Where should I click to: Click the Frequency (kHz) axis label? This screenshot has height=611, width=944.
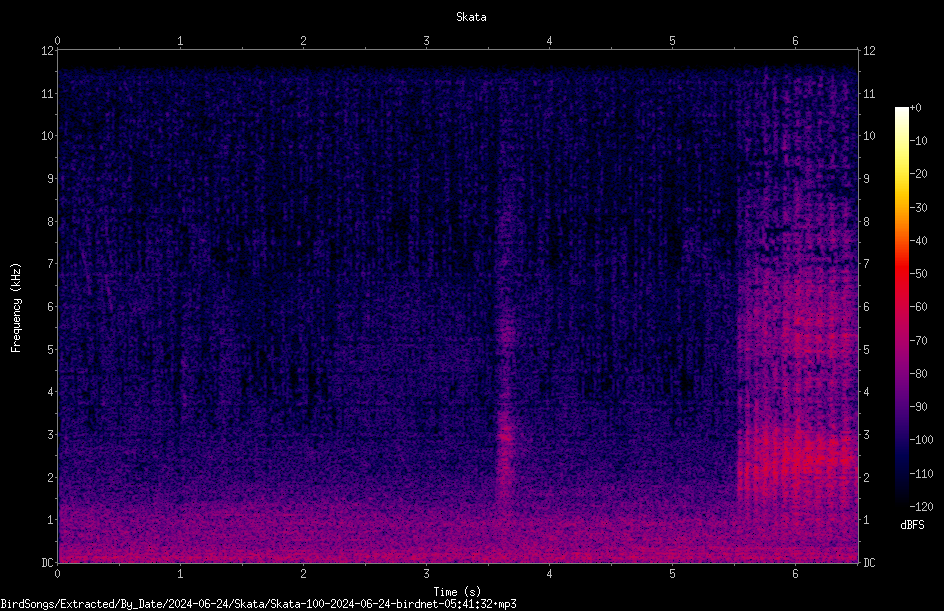coord(16,308)
